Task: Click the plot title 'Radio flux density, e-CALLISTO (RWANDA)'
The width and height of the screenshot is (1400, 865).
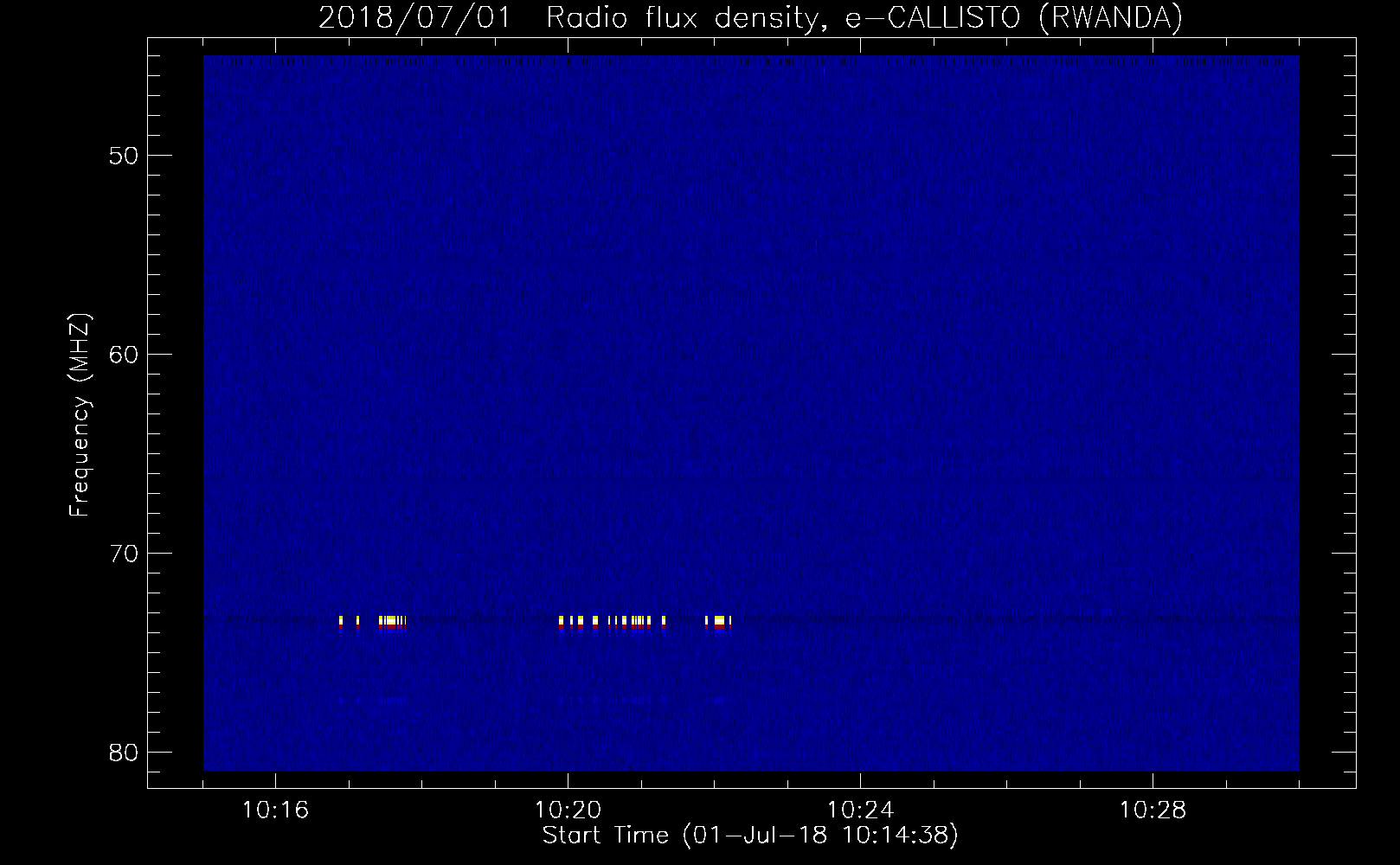Action: (864, 17)
